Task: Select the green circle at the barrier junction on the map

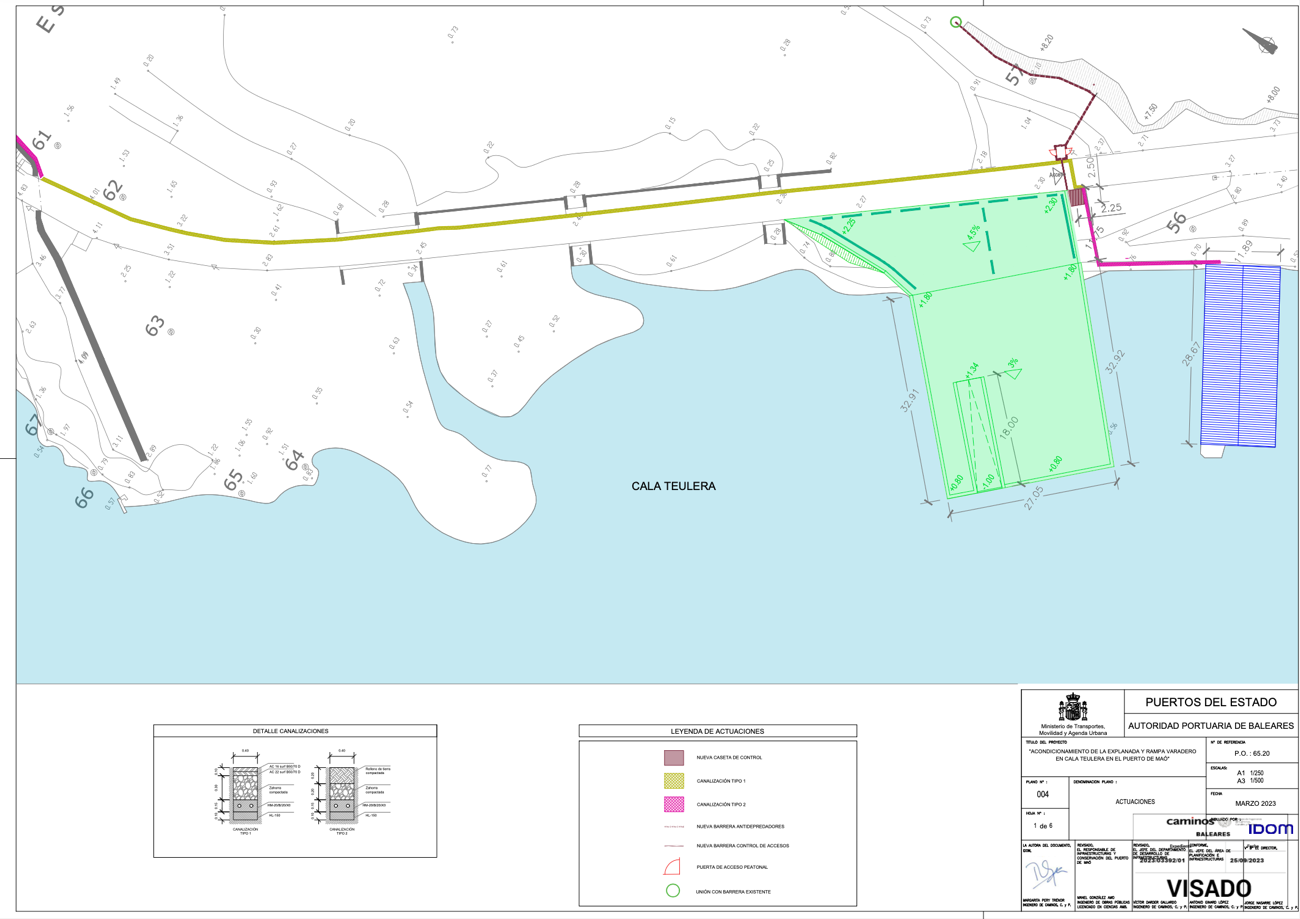Action: pos(956,21)
